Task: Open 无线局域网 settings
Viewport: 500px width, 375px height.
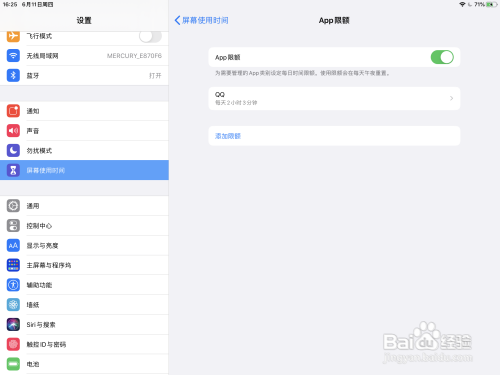Action: pyautogui.click(x=84, y=56)
